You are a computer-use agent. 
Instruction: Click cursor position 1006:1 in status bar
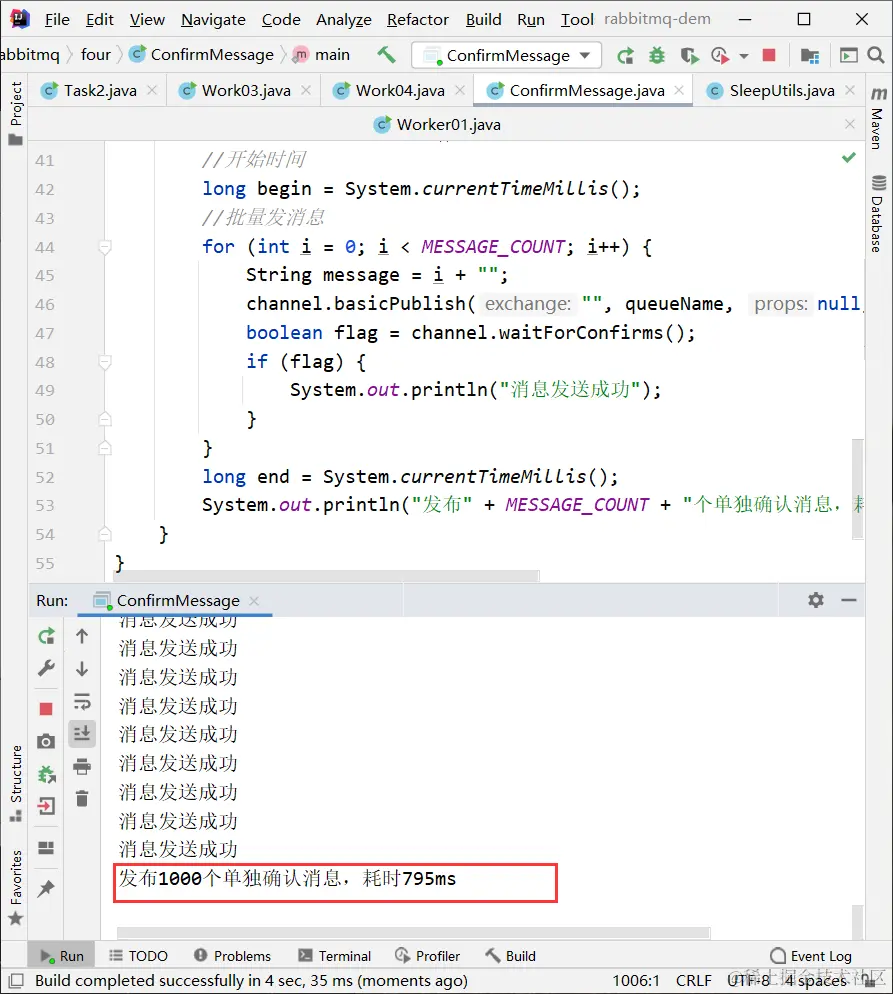click(x=636, y=981)
